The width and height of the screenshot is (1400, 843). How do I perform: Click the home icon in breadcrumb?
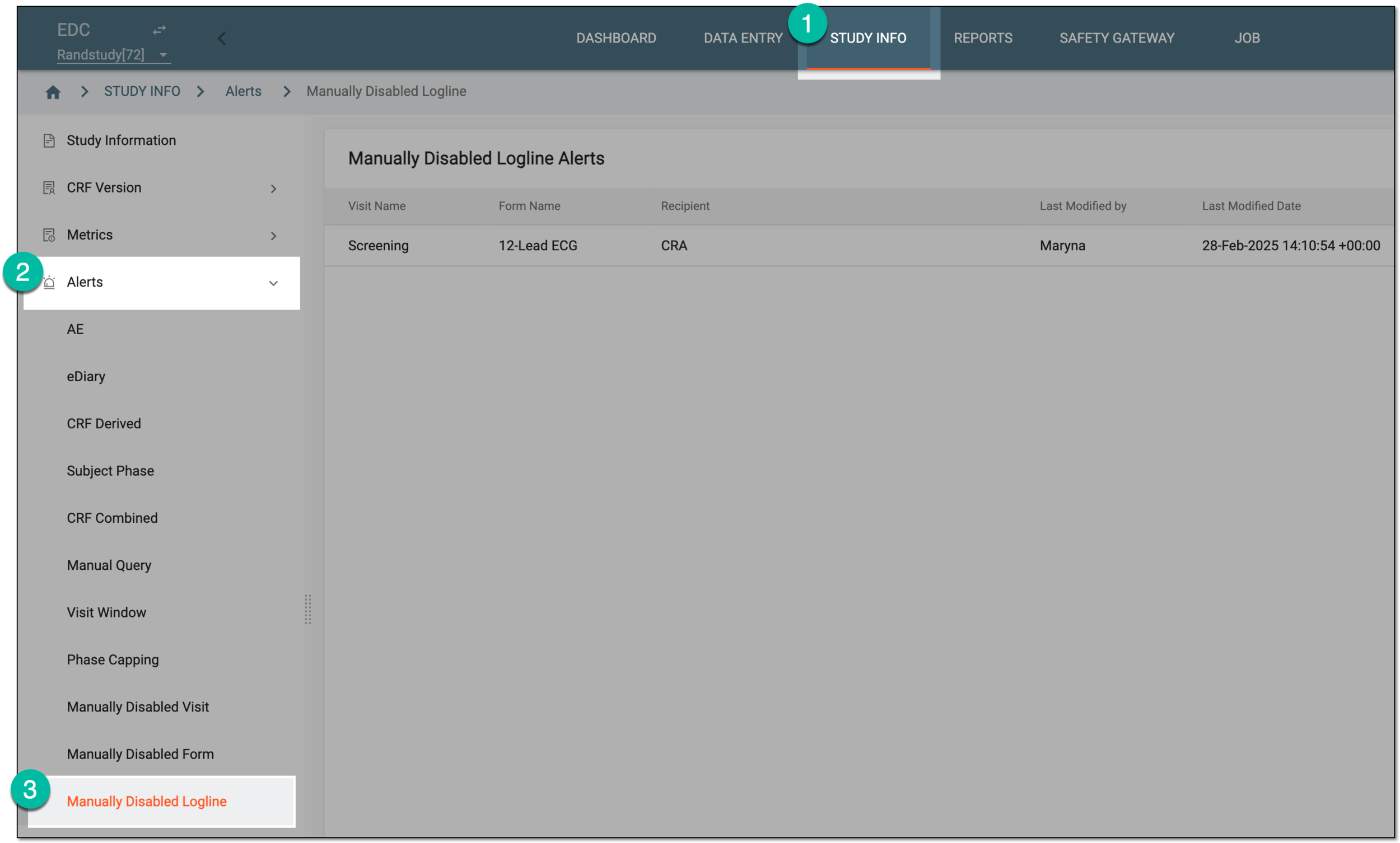click(53, 91)
